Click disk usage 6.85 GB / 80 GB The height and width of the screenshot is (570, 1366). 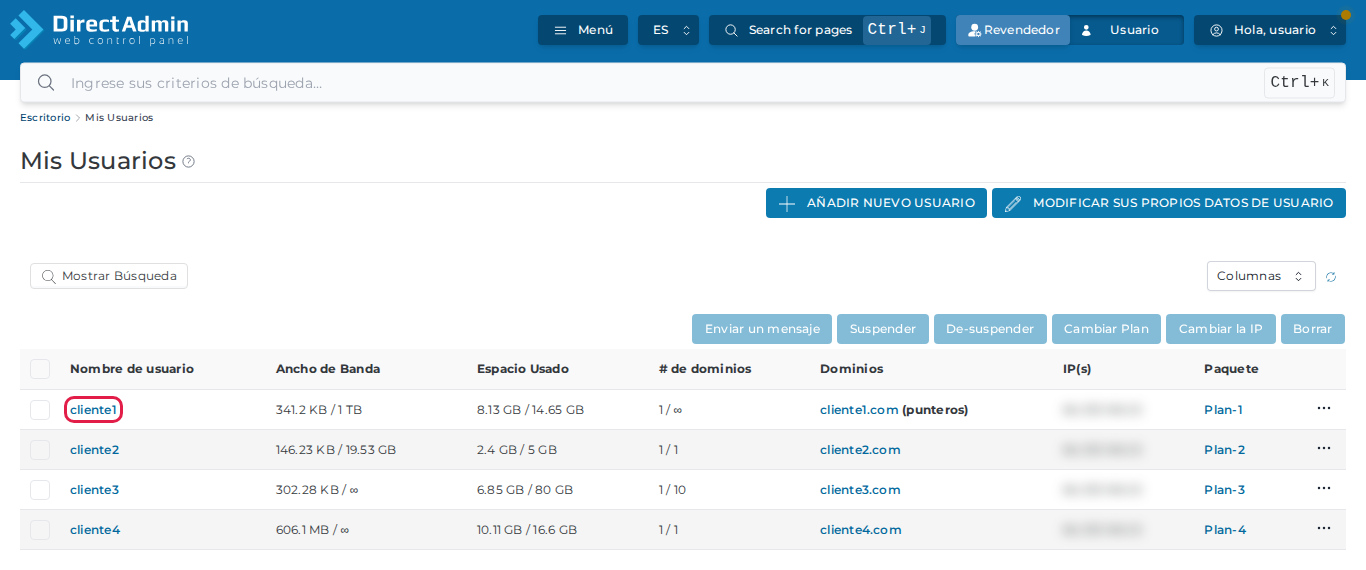(x=525, y=490)
